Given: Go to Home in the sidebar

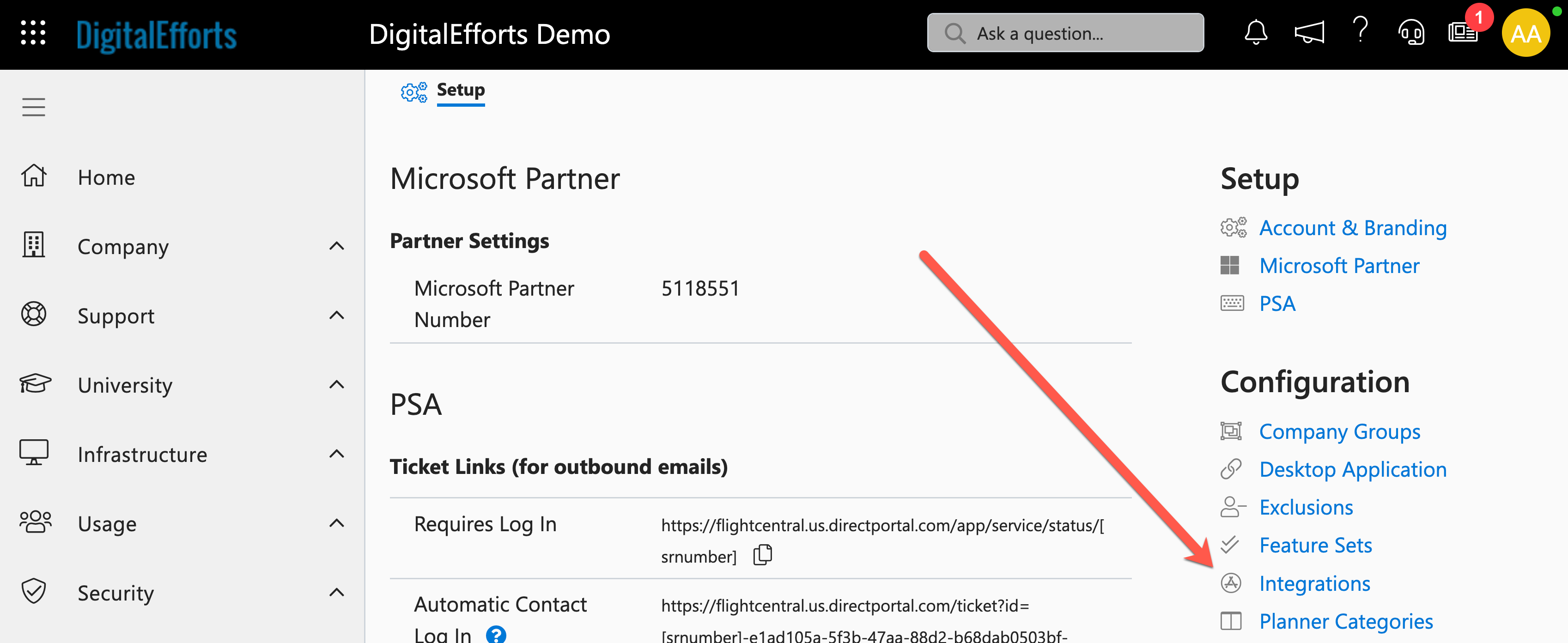Looking at the screenshot, I should tap(107, 177).
